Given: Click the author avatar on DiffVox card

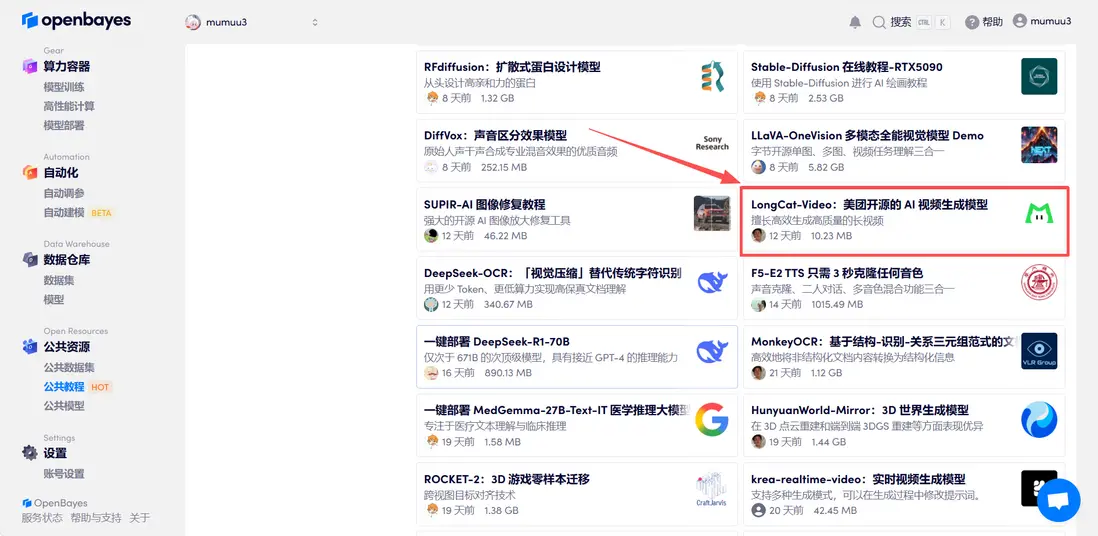Looking at the screenshot, I should (431, 167).
